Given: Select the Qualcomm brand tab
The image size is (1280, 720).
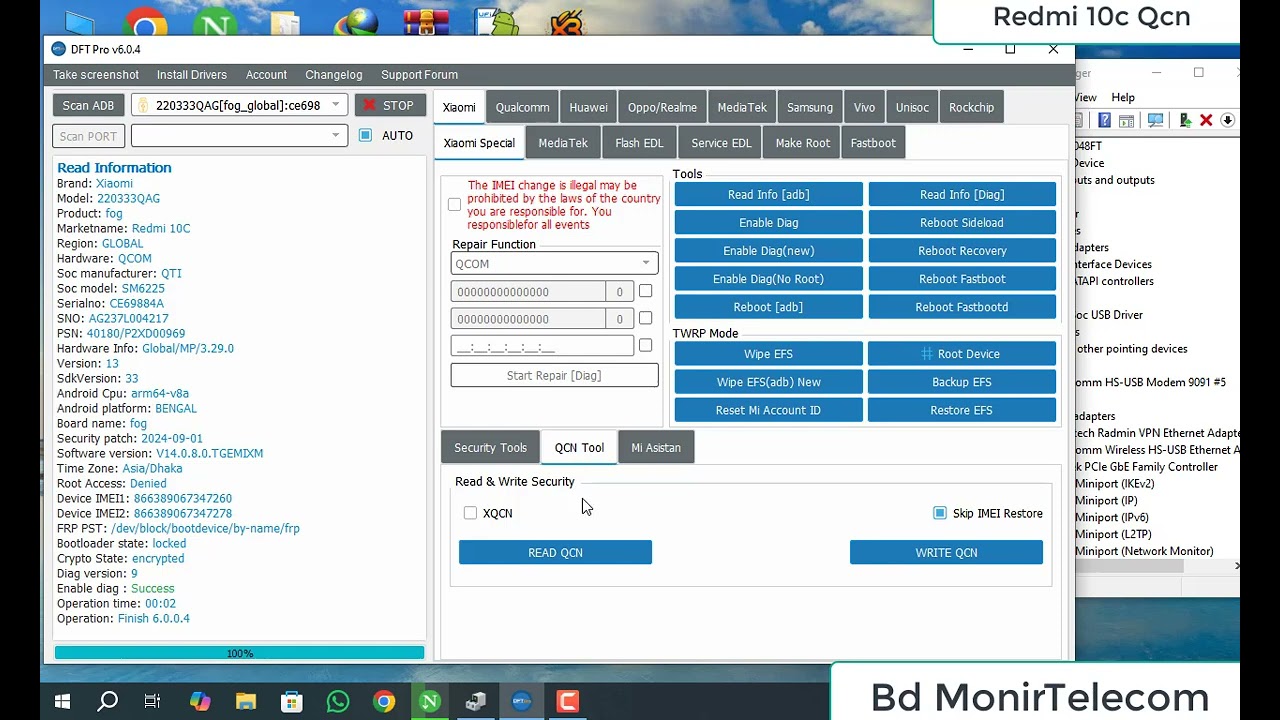Looking at the screenshot, I should [522, 107].
